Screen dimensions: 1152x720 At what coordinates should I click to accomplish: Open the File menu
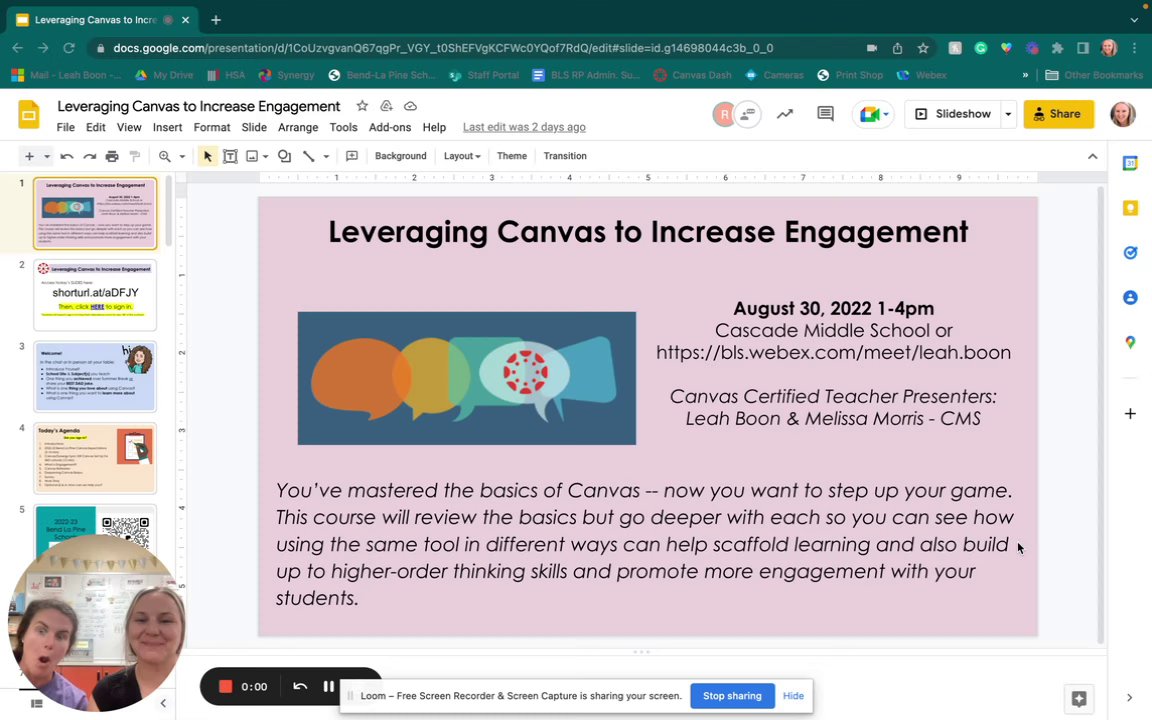click(x=65, y=127)
